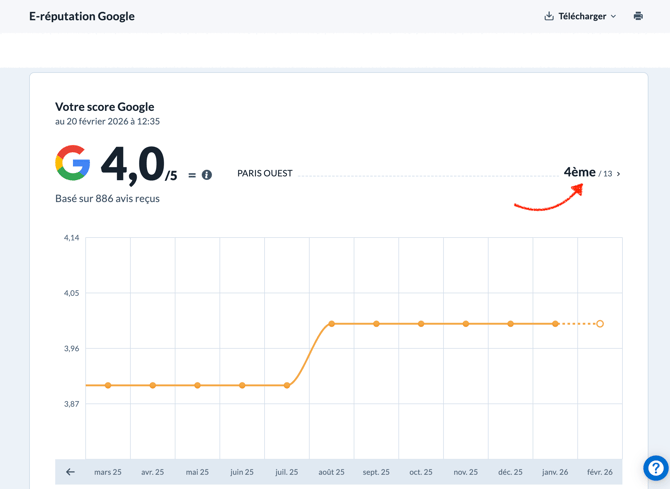Click the E-réputation Google page title
Viewport: 670px width, 489px height.
(82, 16)
